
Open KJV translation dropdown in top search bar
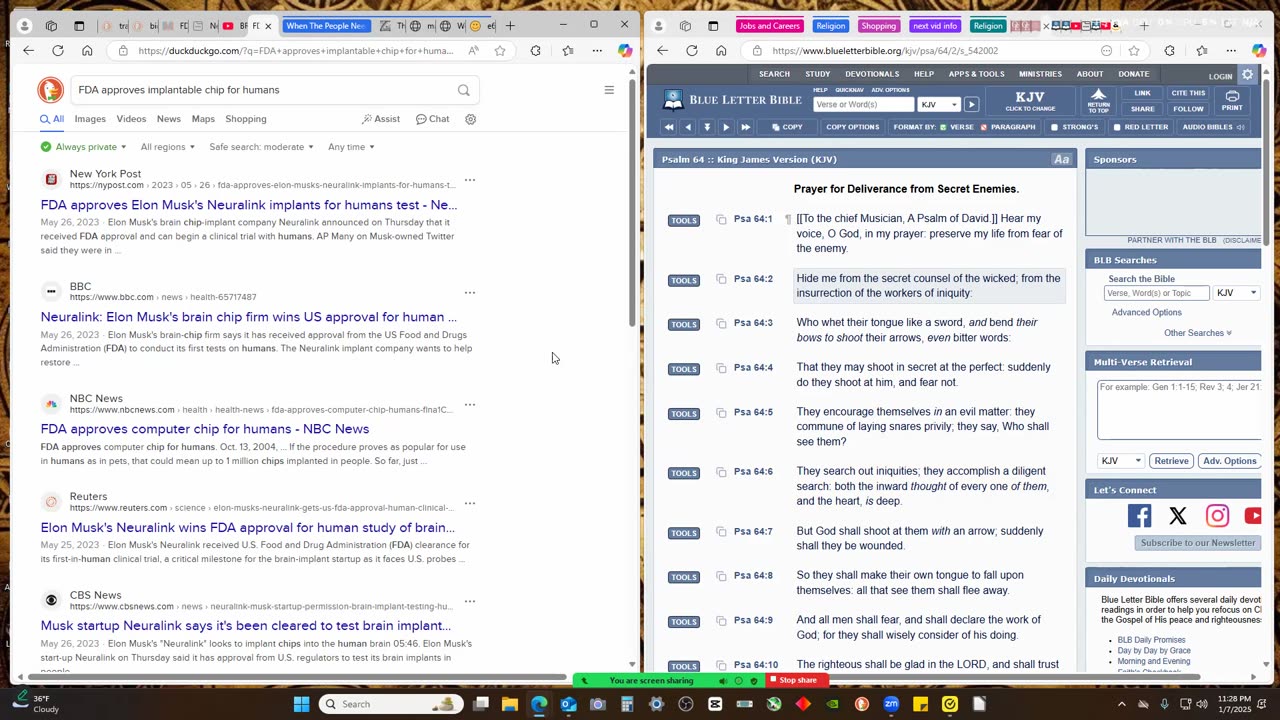point(939,104)
